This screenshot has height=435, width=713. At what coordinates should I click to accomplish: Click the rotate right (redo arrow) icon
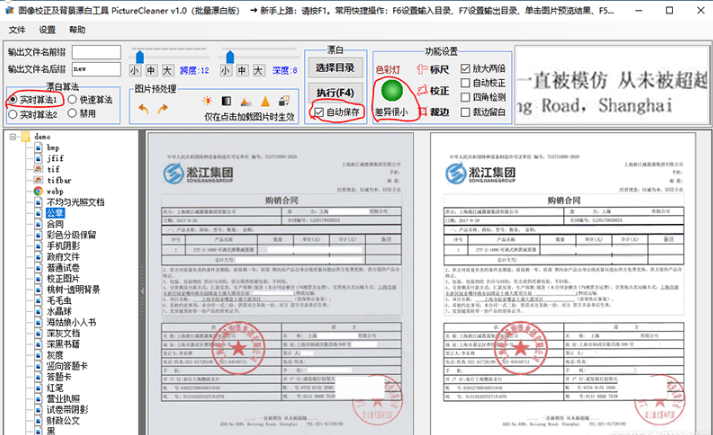(164, 106)
